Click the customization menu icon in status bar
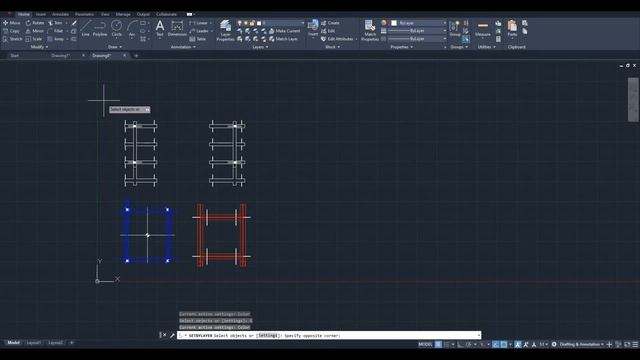Image resolution: width=640 pixels, height=360 pixels. 635,344
